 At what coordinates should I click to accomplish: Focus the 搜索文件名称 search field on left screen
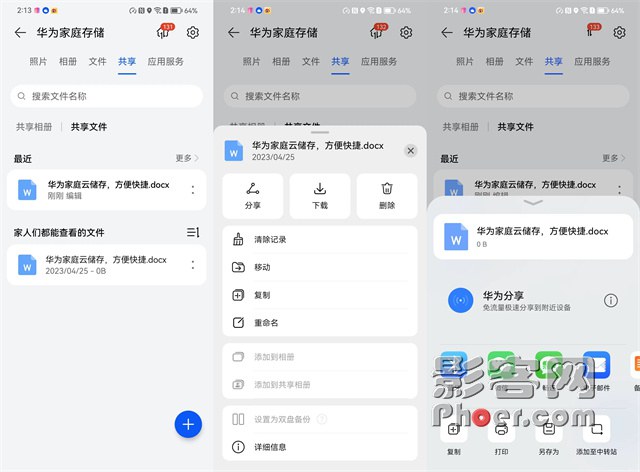[107, 96]
